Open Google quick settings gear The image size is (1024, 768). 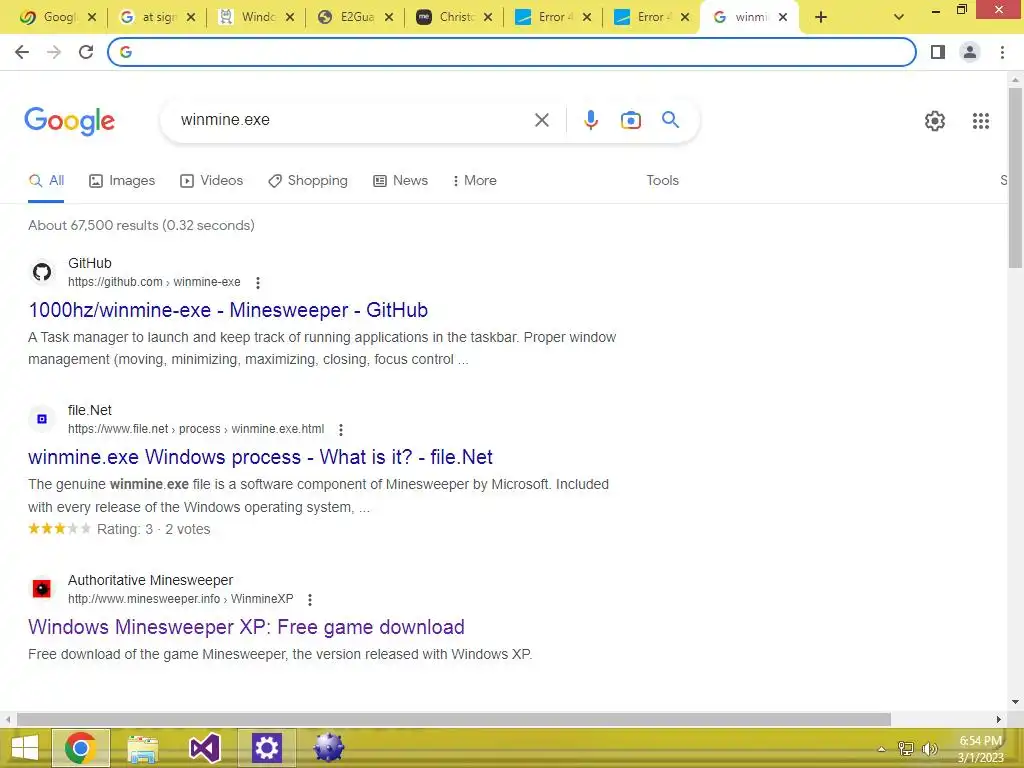[x=935, y=121]
